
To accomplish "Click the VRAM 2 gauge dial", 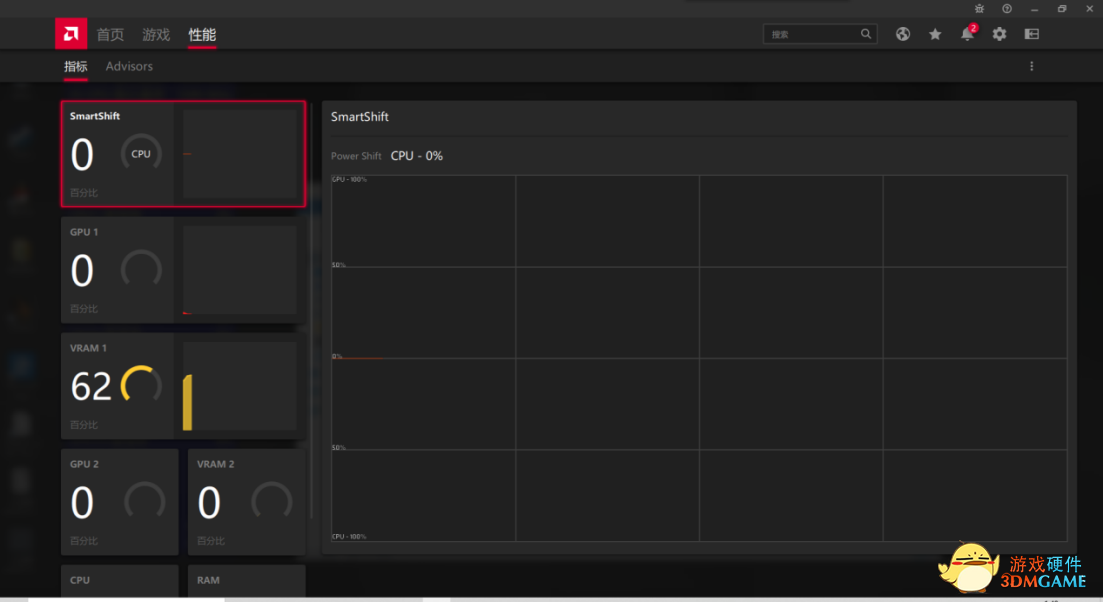I will [272, 501].
